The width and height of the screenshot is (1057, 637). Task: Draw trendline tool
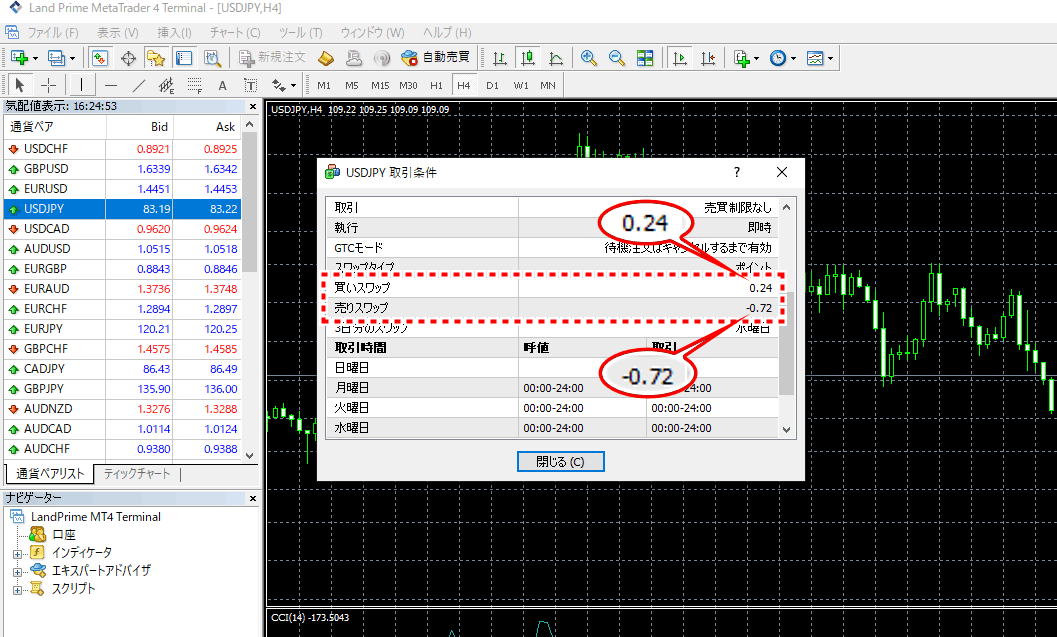(138, 85)
